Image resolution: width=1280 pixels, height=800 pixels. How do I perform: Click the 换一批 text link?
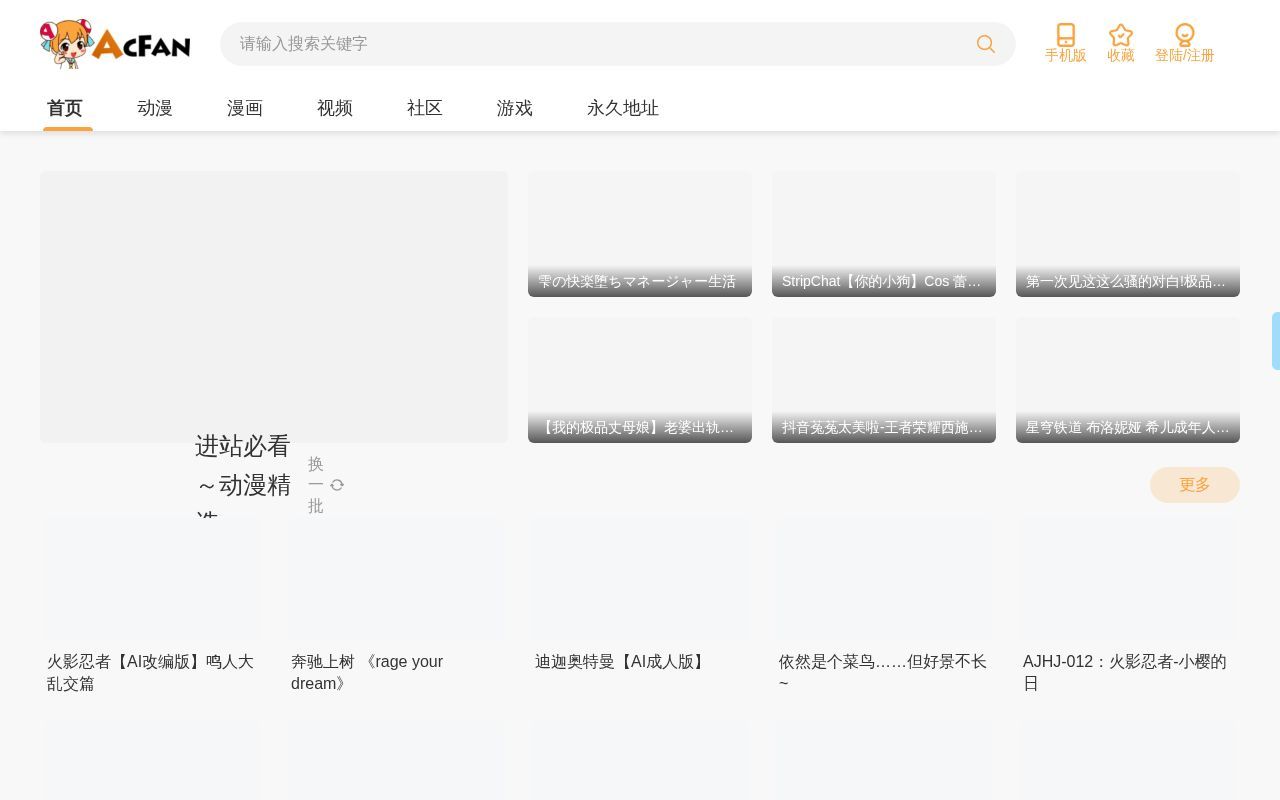[316, 485]
